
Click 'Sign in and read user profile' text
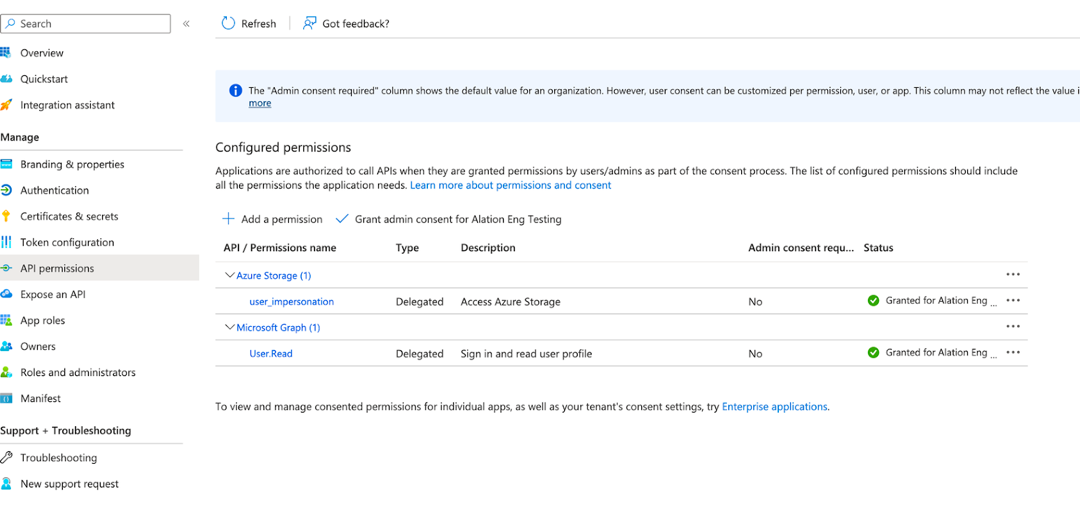click(x=526, y=353)
